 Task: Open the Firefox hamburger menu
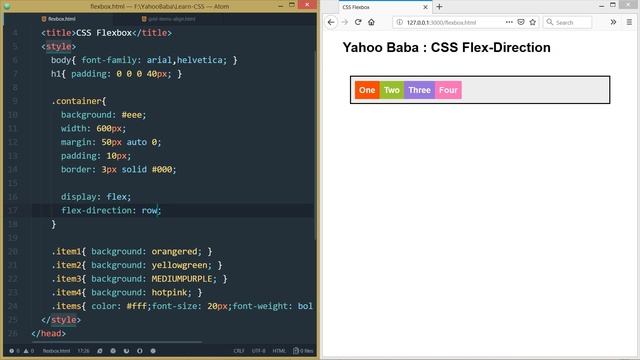click(x=629, y=22)
